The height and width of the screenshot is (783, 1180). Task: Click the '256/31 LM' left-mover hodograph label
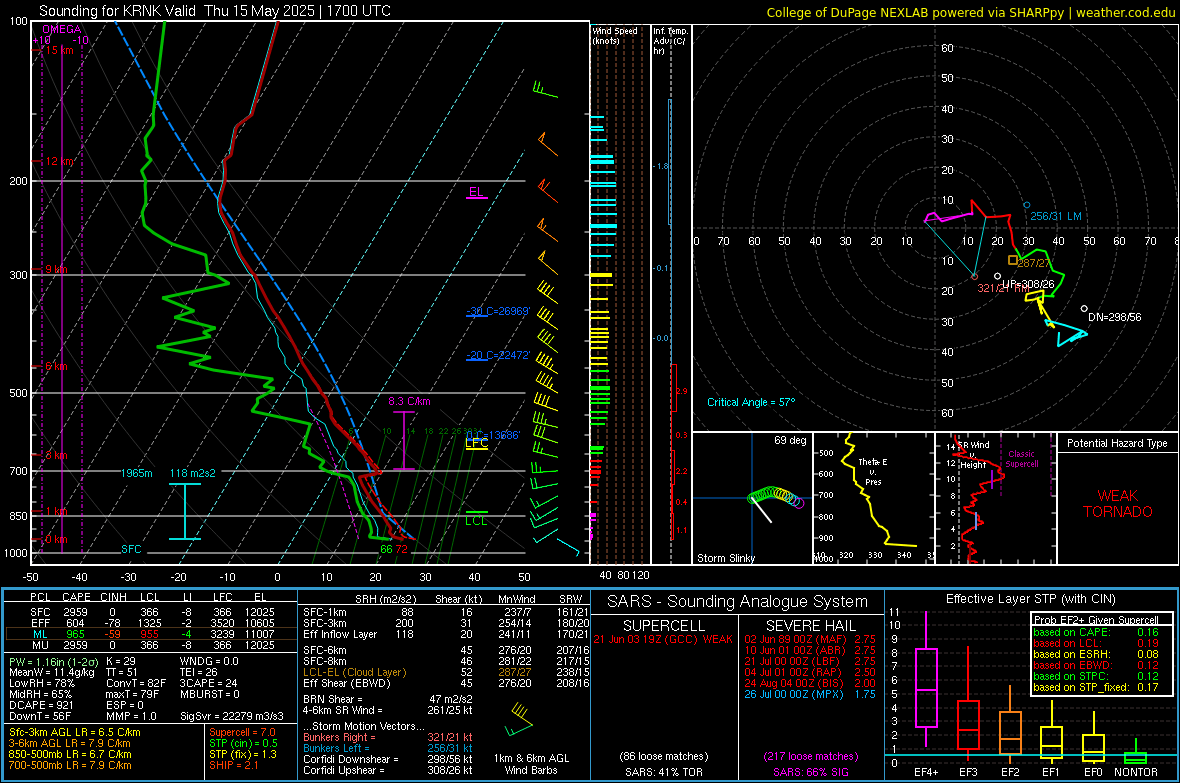[x=1056, y=216]
